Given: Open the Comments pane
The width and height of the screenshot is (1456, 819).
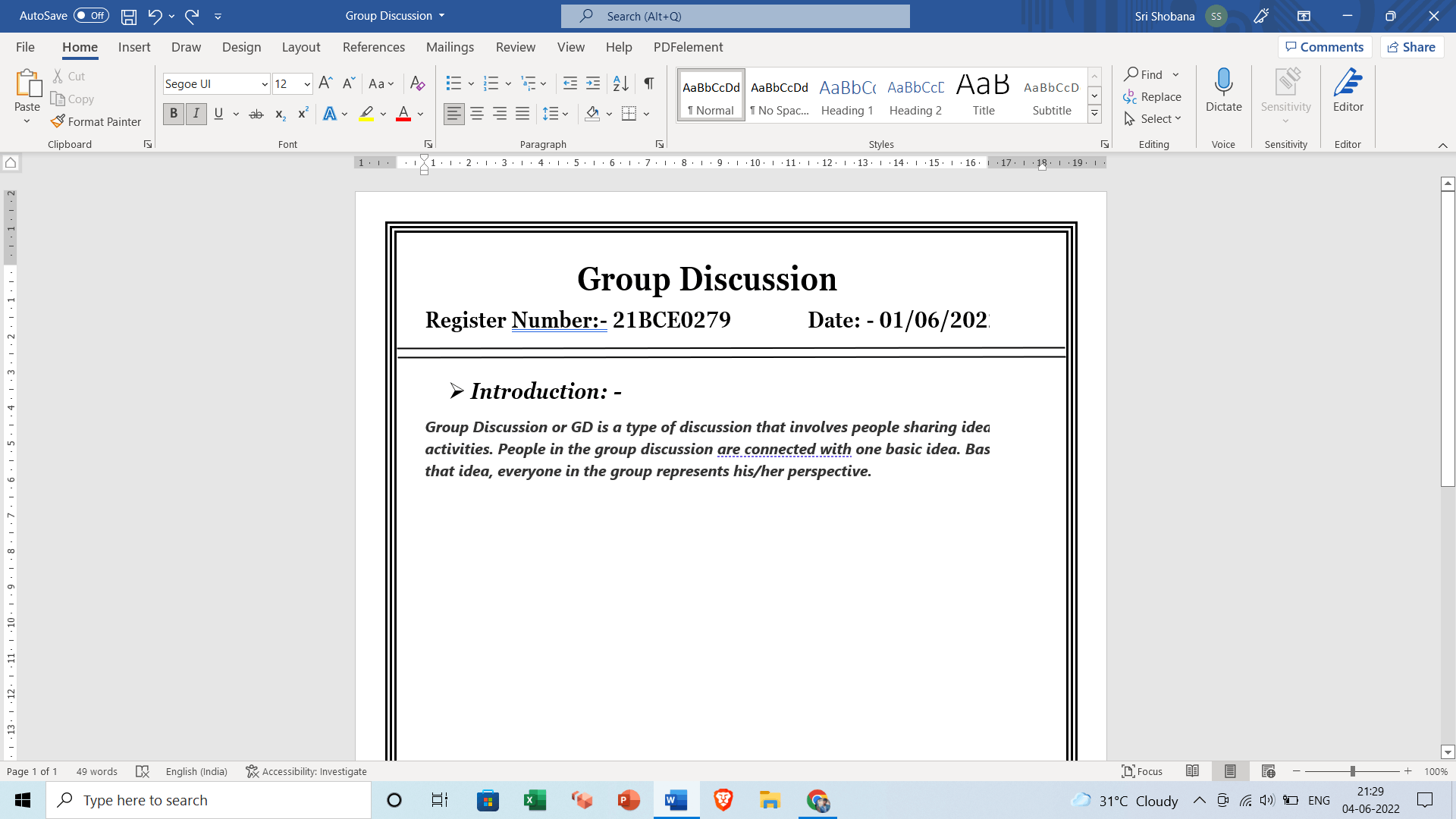Looking at the screenshot, I should click(x=1325, y=47).
